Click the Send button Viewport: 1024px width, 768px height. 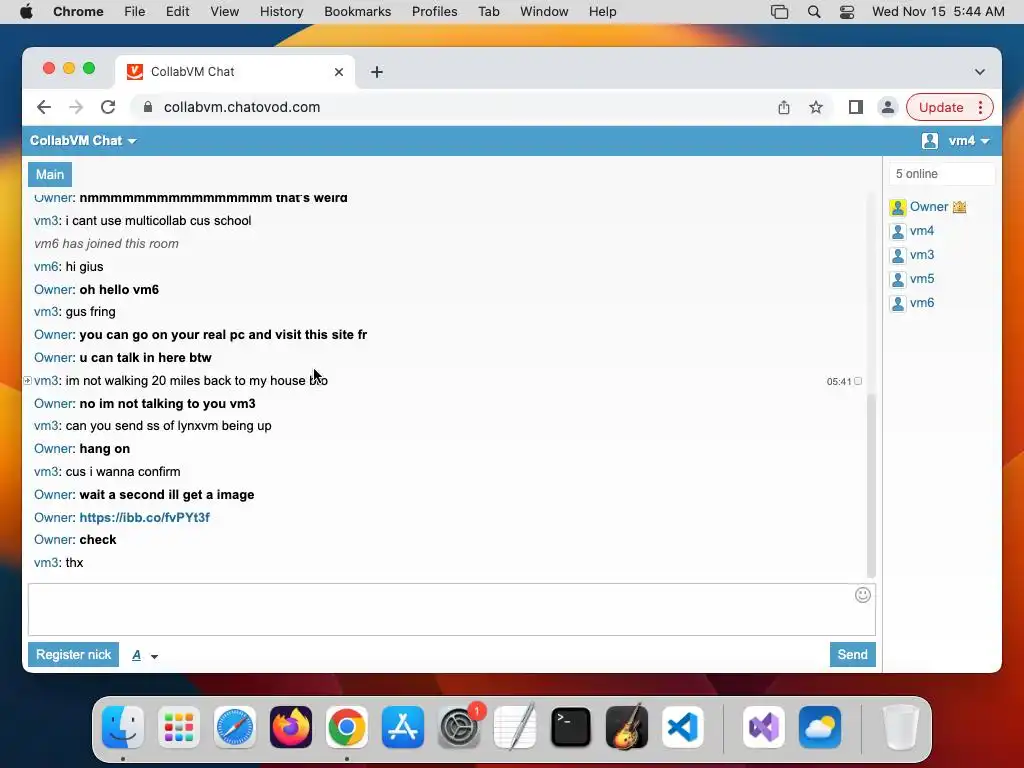coord(852,654)
